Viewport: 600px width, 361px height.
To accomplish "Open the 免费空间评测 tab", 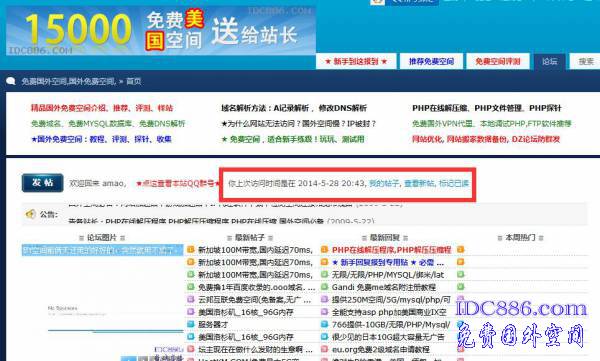I will coord(498,61).
